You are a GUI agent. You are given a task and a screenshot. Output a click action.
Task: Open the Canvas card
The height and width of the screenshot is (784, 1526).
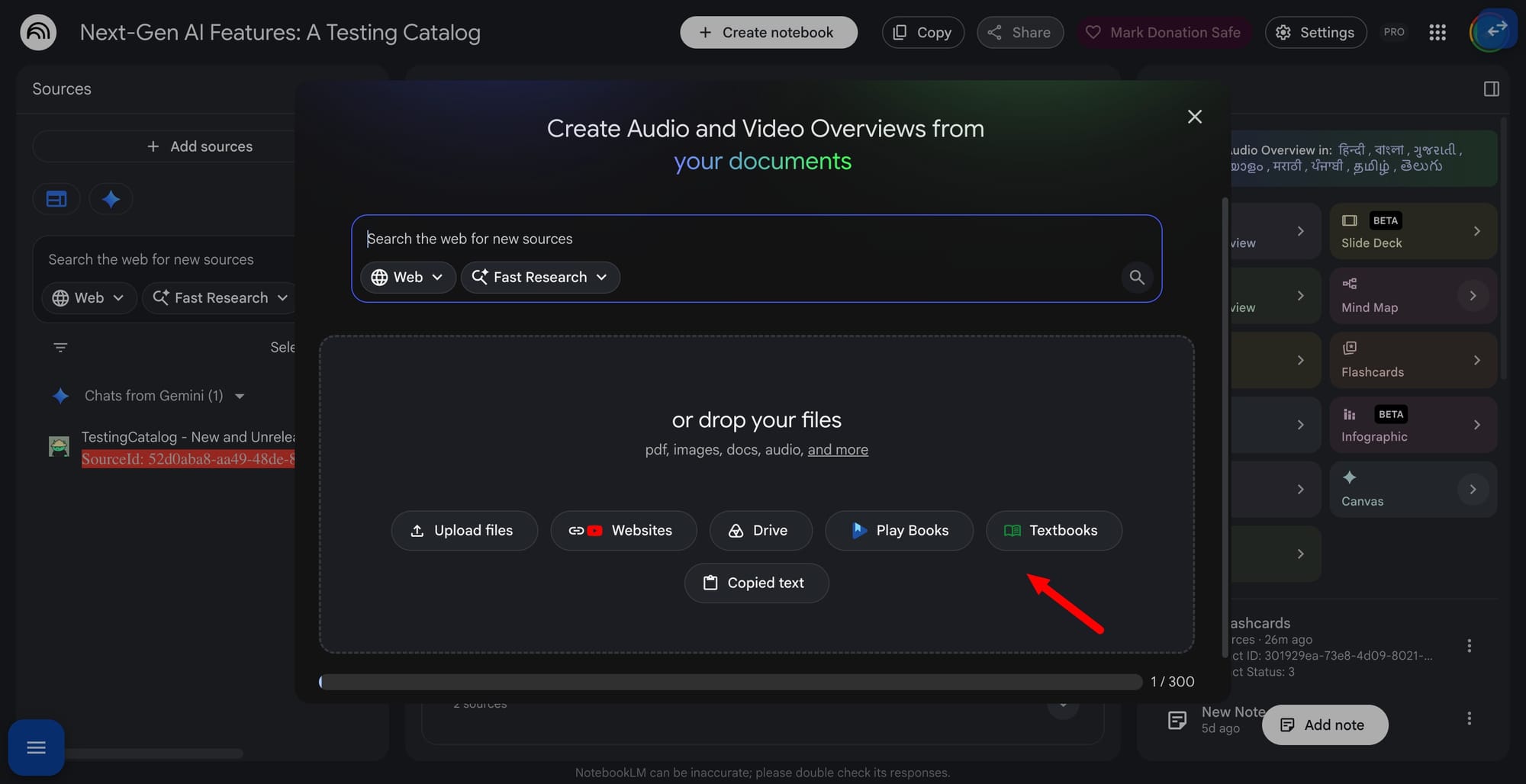[x=1413, y=490]
